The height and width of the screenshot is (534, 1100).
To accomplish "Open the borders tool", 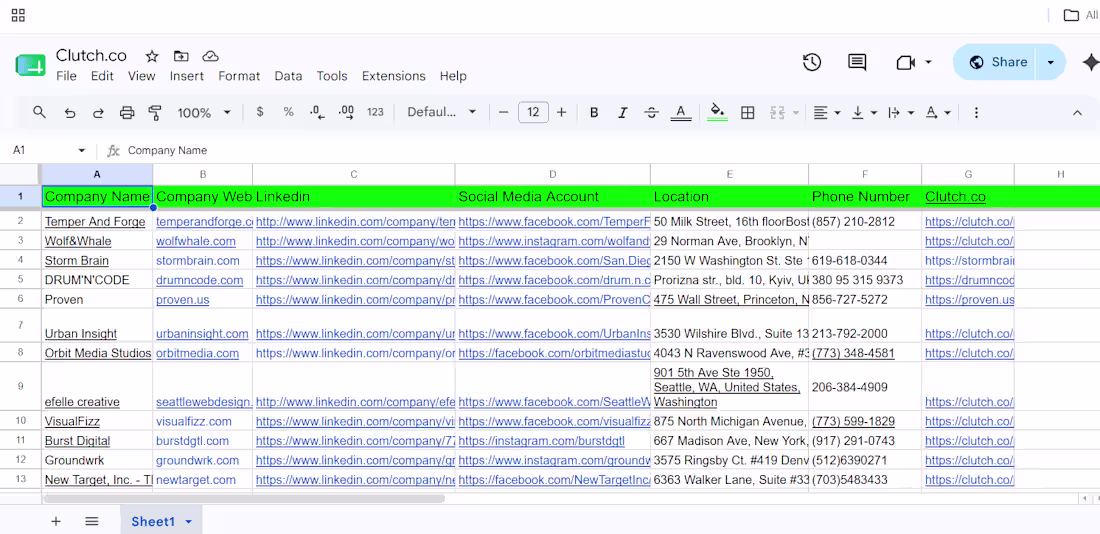I will pyautogui.click(x=748, y=112).
